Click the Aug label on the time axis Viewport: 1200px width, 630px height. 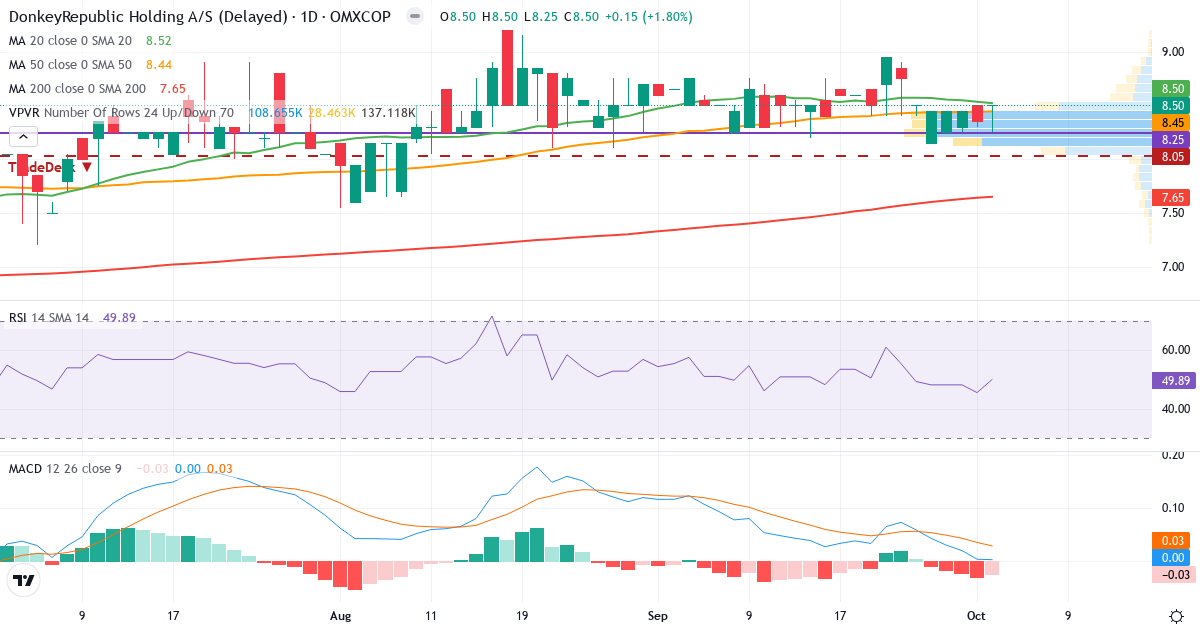coord(342,615)
